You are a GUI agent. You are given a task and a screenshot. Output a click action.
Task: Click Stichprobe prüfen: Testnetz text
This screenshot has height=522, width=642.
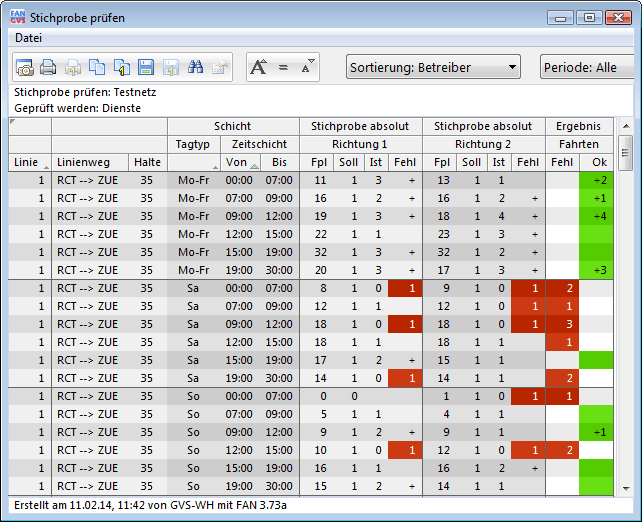pyautogui.click(x=85, y=92)
